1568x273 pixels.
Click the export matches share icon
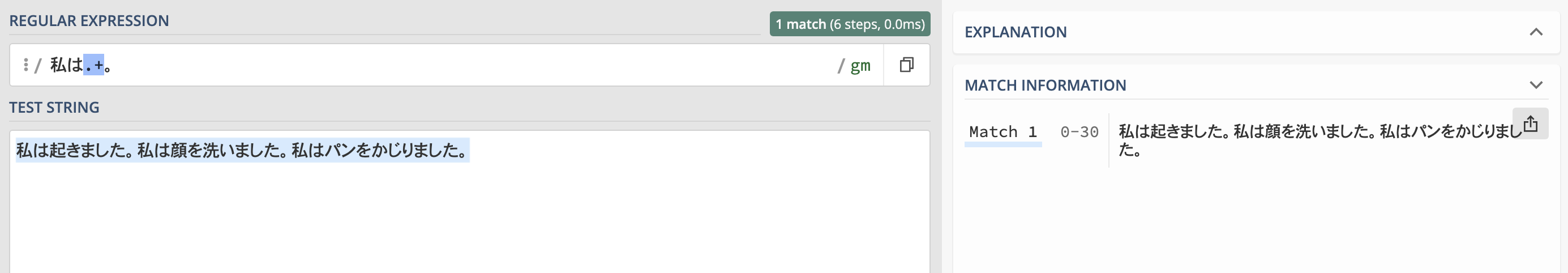[x=1530, y=124]
